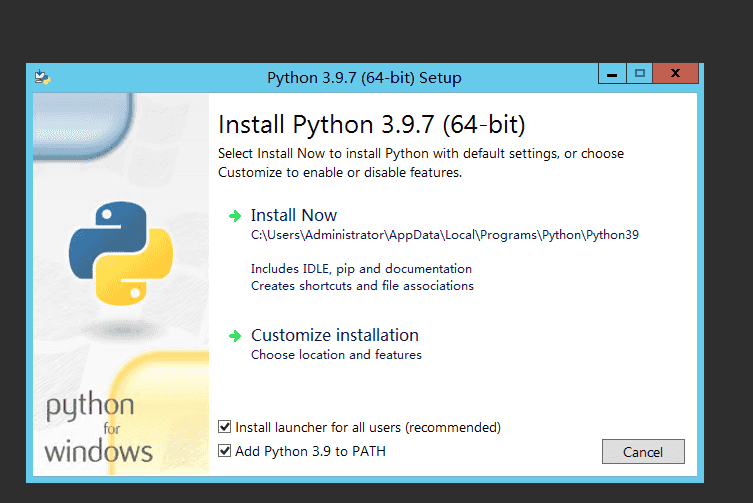Toggle the Add Python 3.9 to PATH checkbox
Image resolution: width=753 pixels, height=503 pixels.
pyautogui.click(x=225, y=451)
